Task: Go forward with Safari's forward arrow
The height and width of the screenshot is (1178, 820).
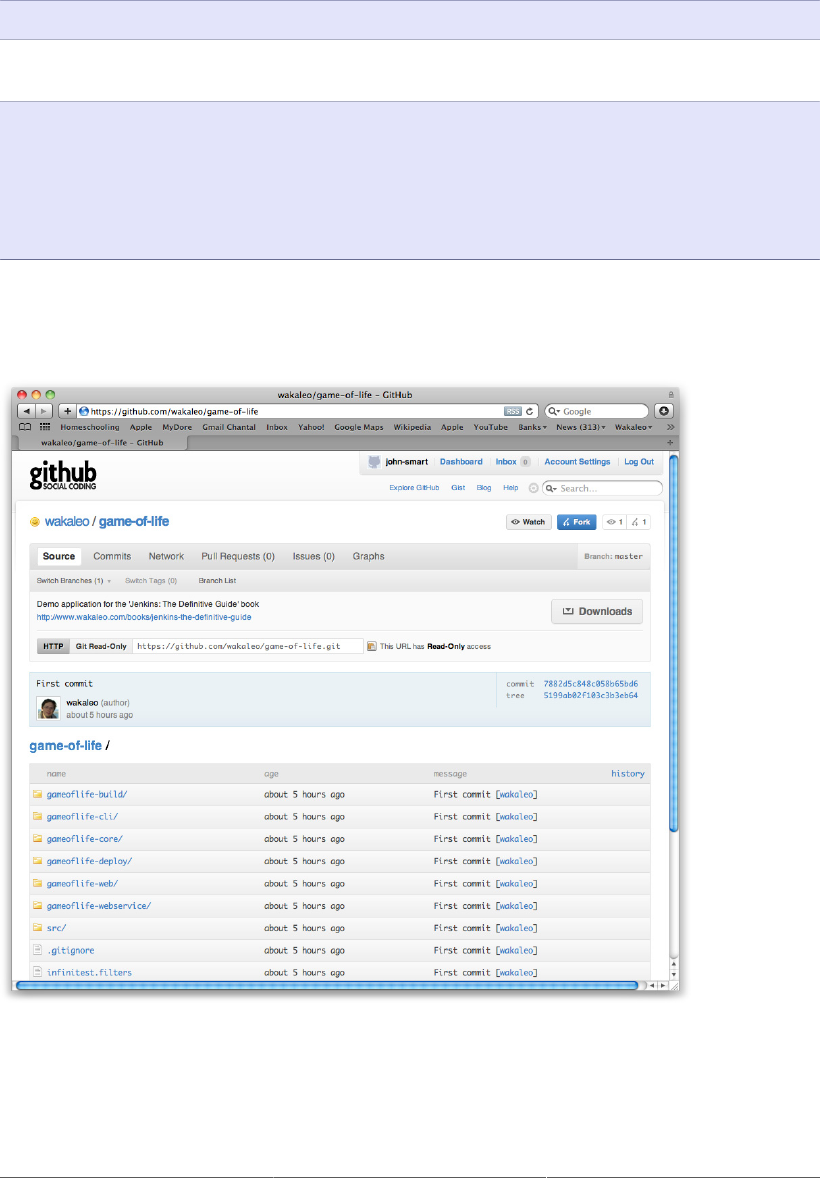Action: pyautogui.click(x=44, y=411)
